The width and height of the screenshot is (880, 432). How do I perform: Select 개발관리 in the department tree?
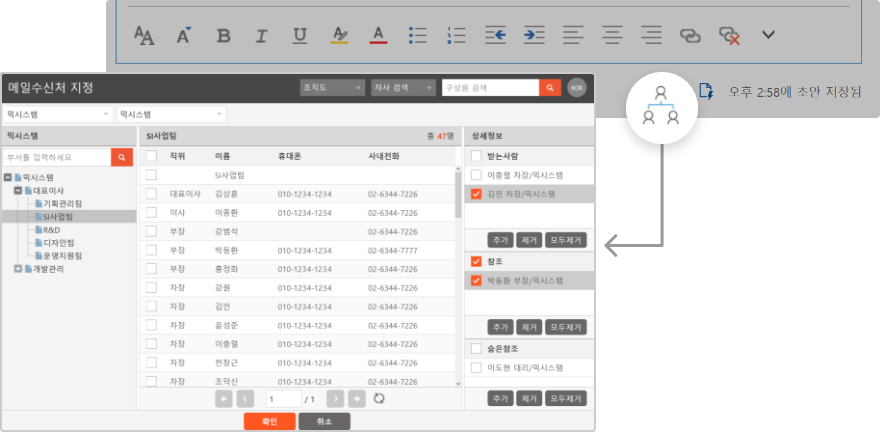(48, 269)
